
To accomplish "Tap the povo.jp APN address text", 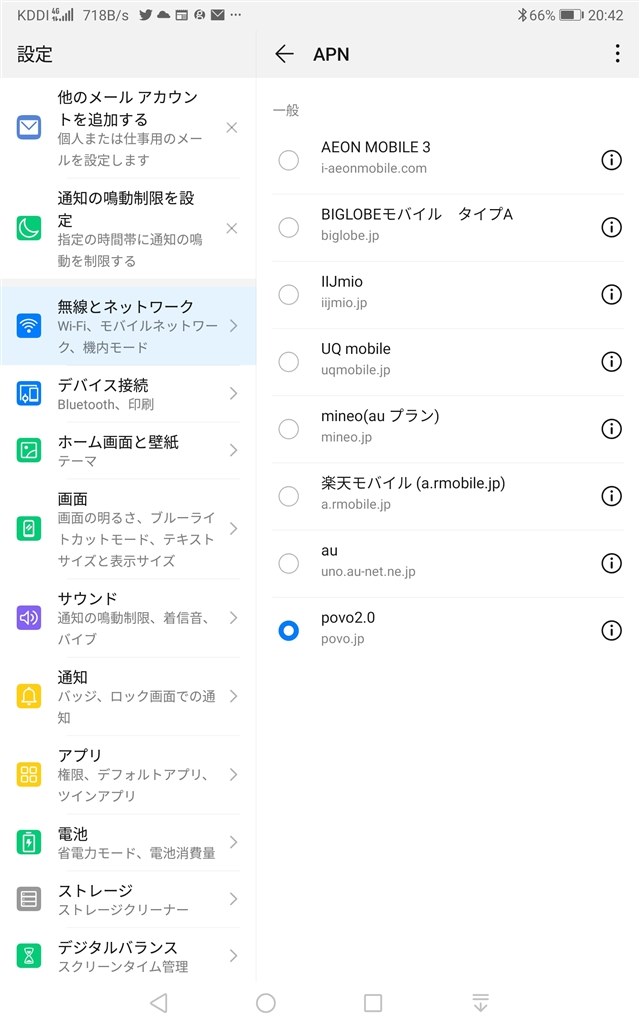I will point(342,639).
